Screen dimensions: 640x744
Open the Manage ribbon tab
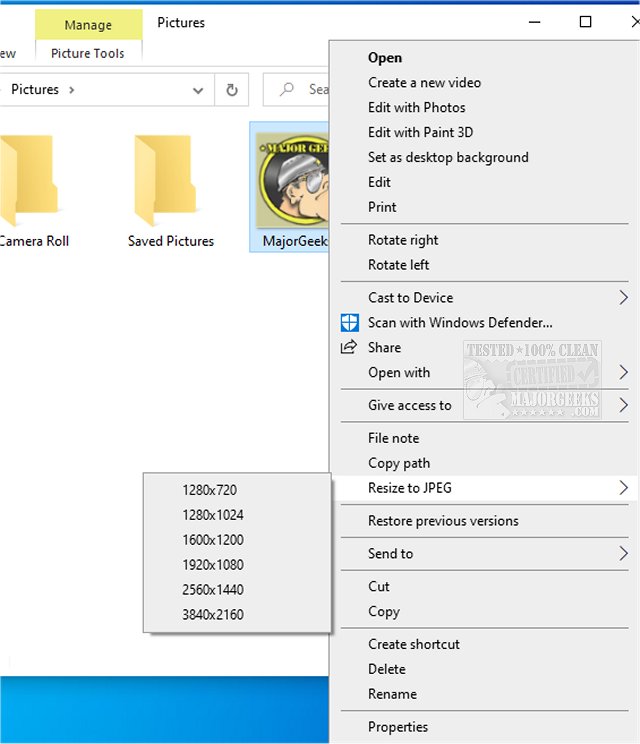(88, 24)
